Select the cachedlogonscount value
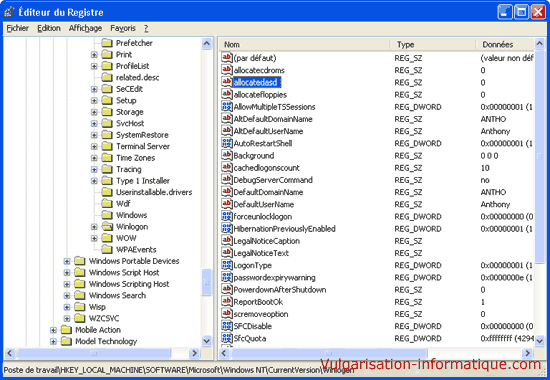550x380 pixels. tap(267, 168)
